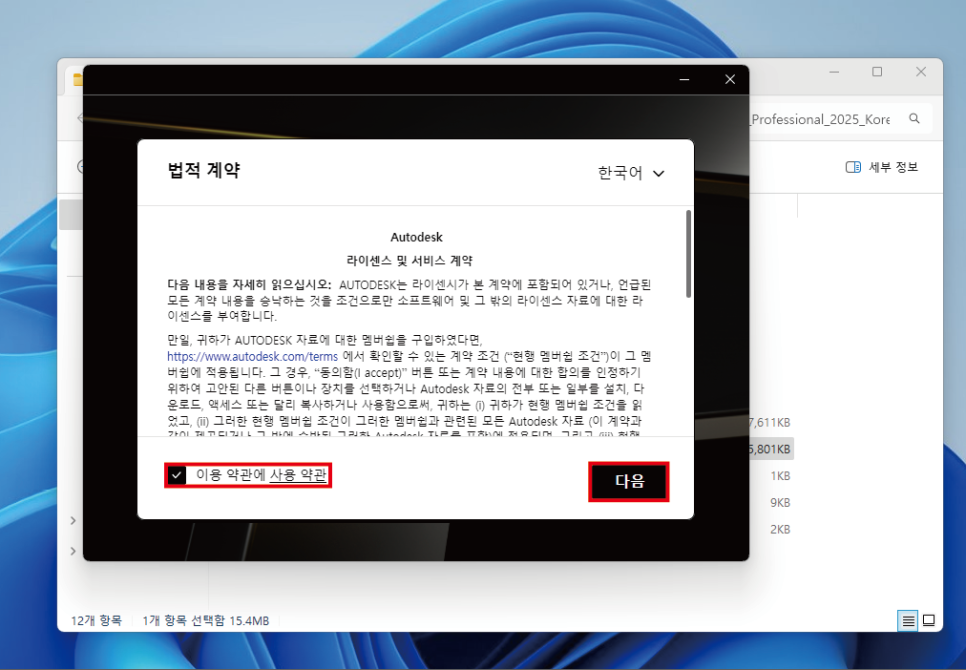
Task: Open the https://www.autodesk.com/terms link
Action: (x=253, y=357)
